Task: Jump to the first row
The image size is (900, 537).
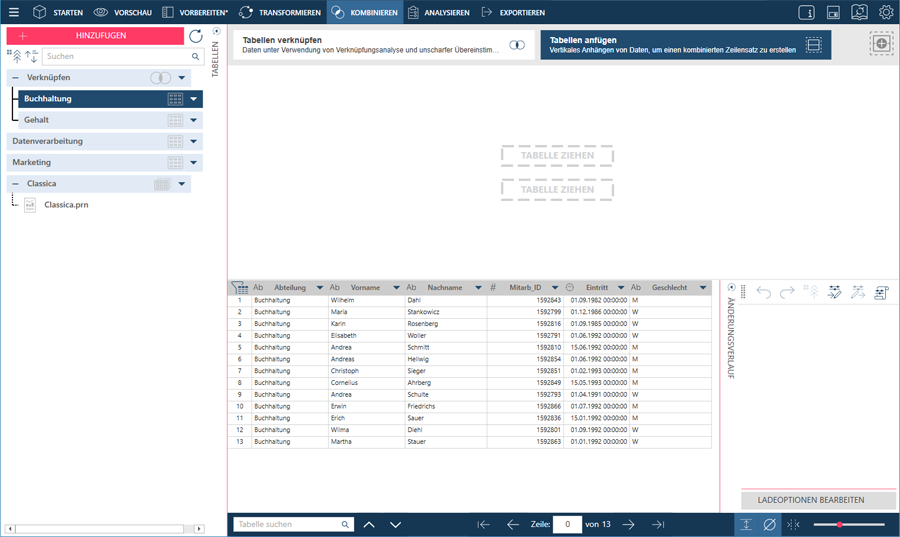Action: point(483,524)
